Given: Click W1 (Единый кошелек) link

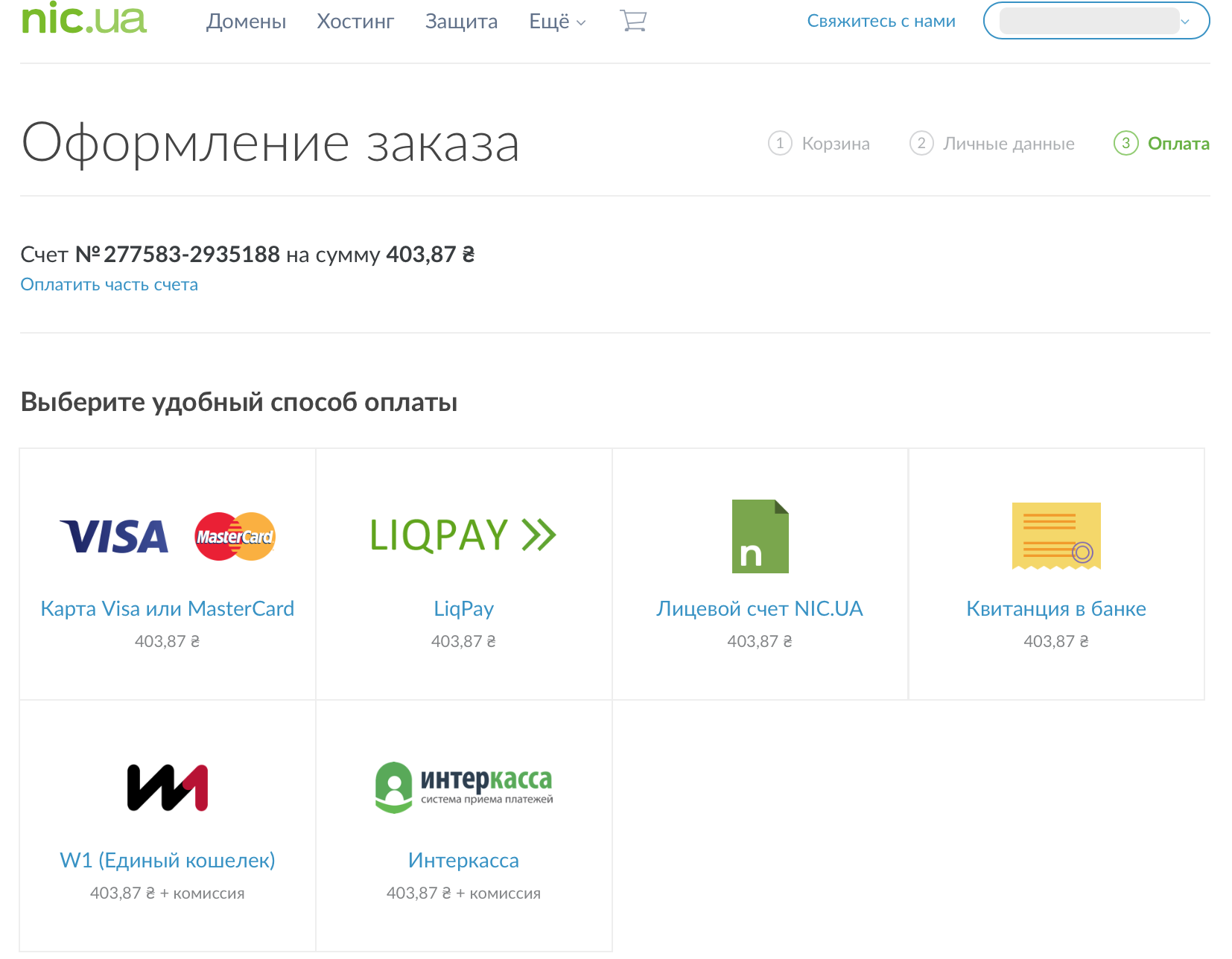Looking at the screenshot, I should (x=168, y=861).
